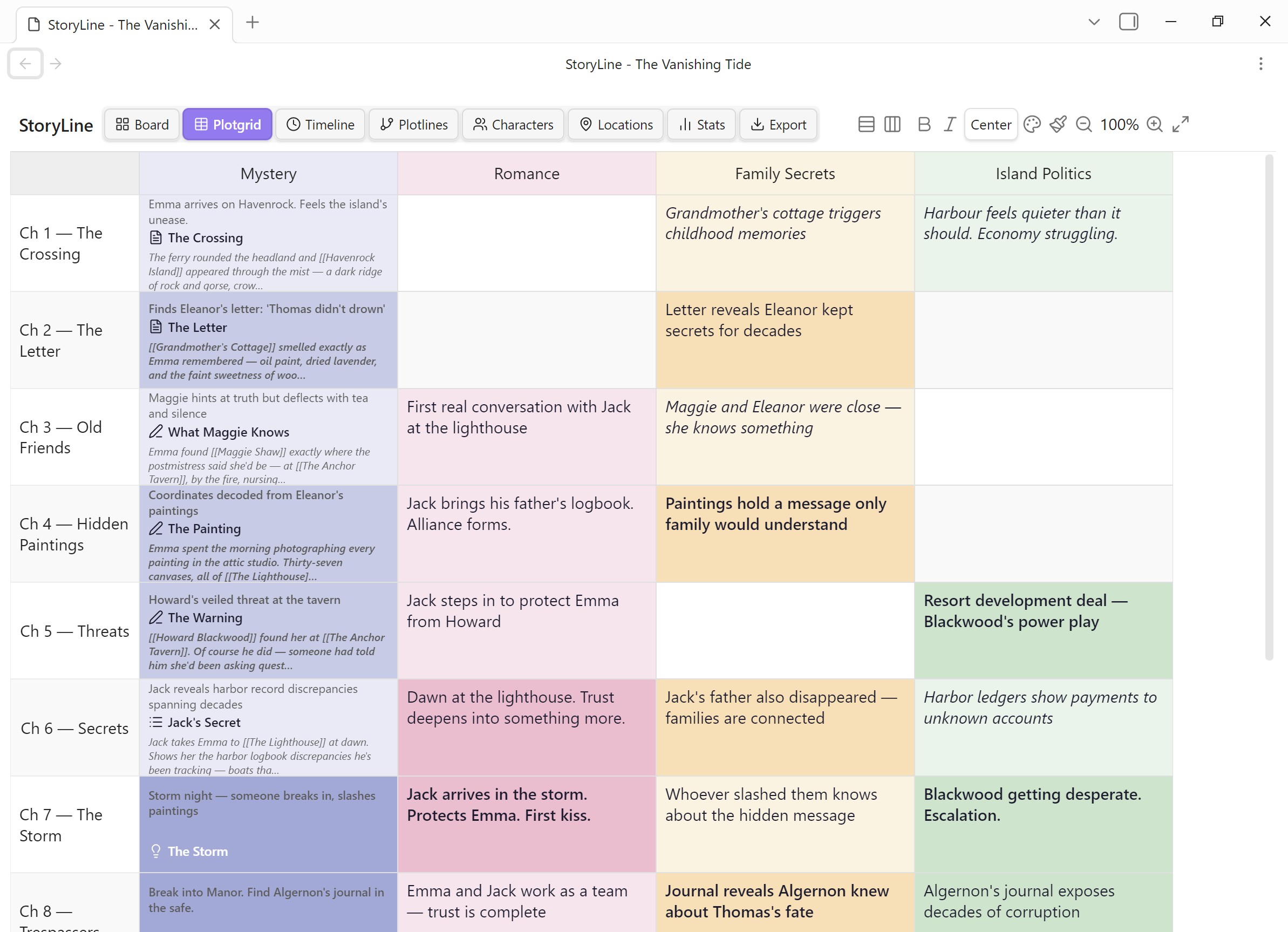Open a new tab with plus
Image resolution: width=1288 pixels, height=932 pixels.
[253, 23]
